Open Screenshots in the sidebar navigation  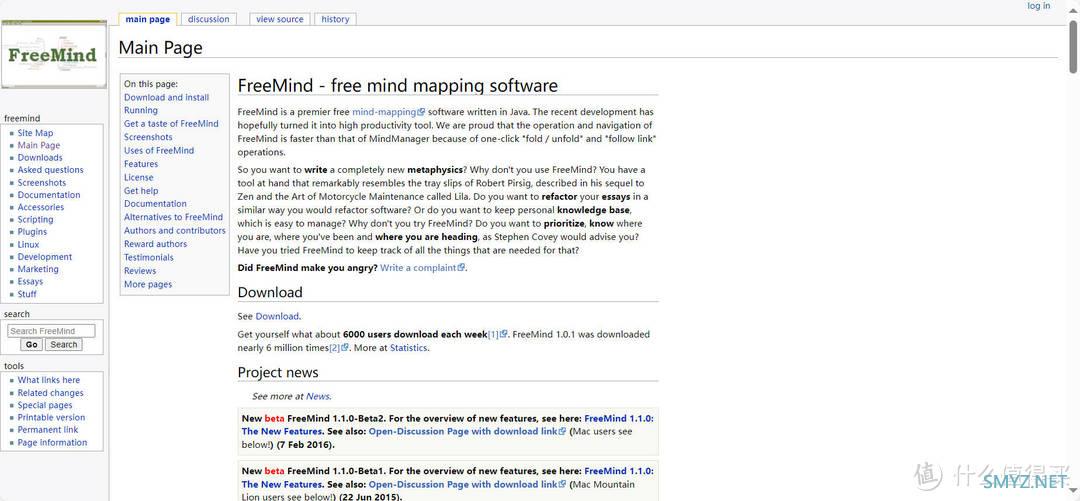coord(42,183)
